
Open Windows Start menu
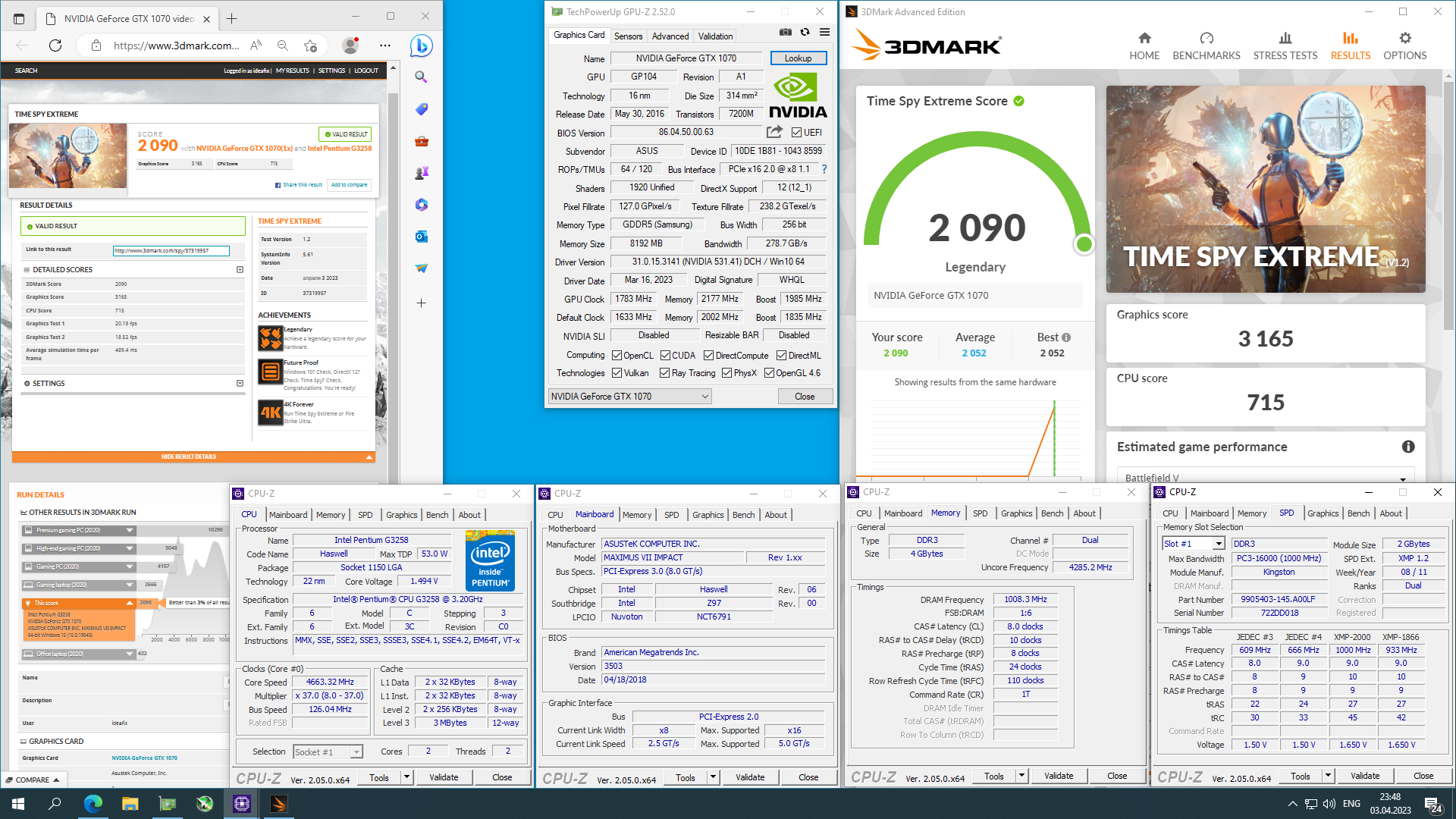point(18,804)
